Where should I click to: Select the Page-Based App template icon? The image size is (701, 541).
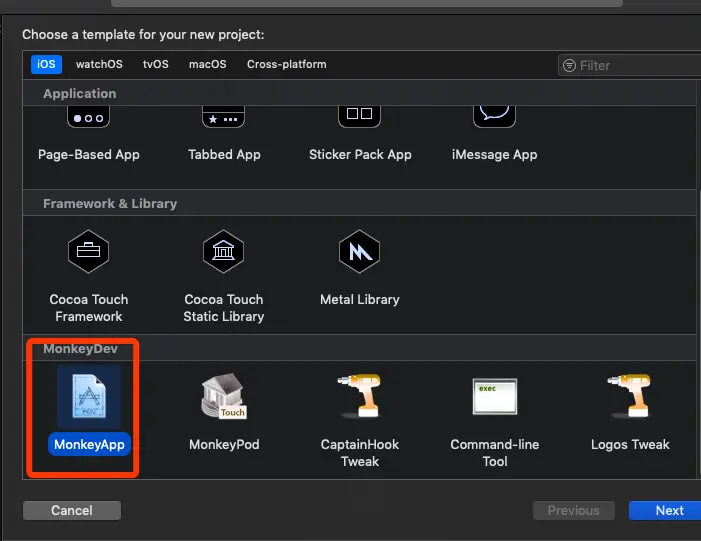coord(89,117)
